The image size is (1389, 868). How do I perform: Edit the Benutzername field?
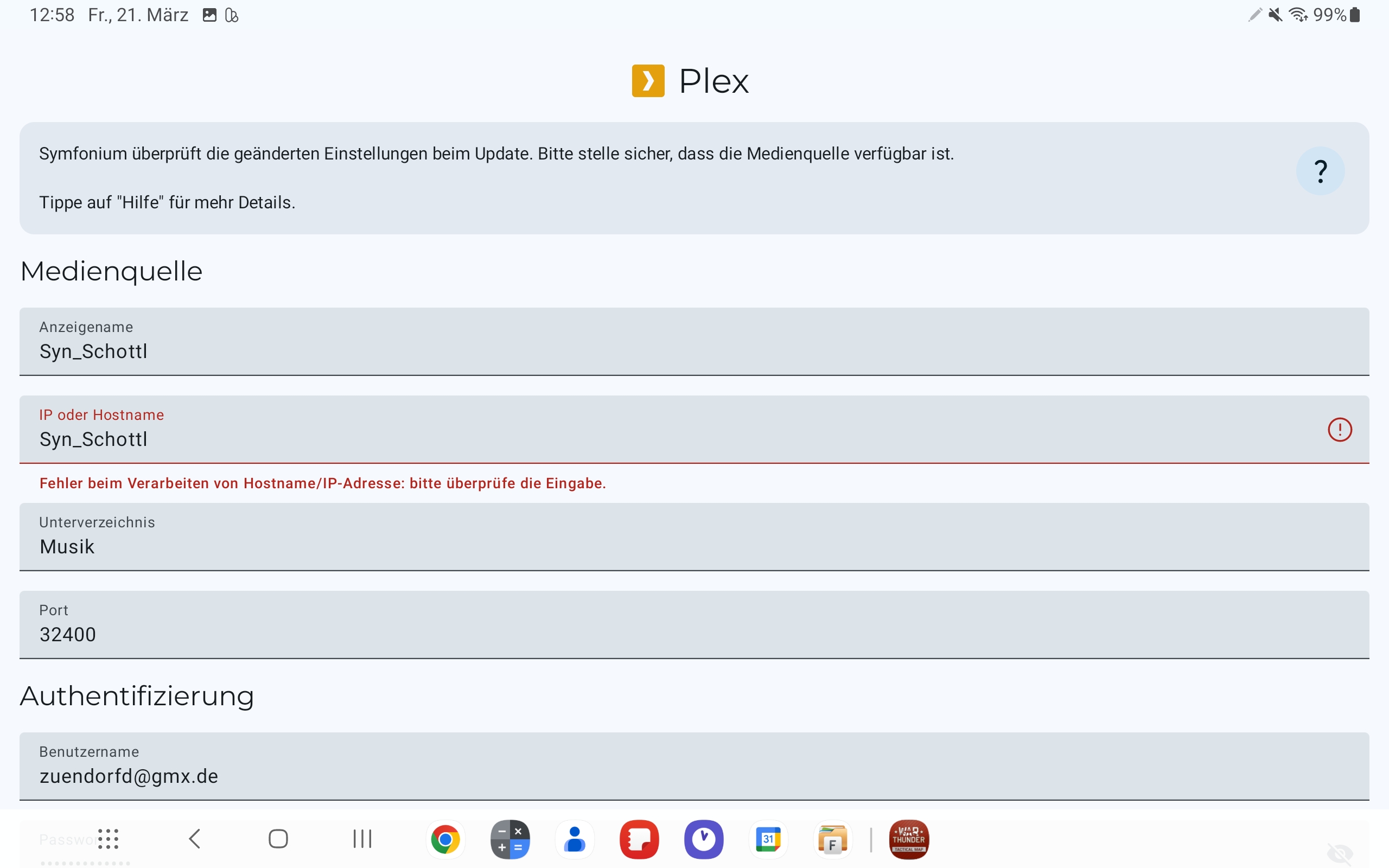pyautogui.click(x=694, y=767)
